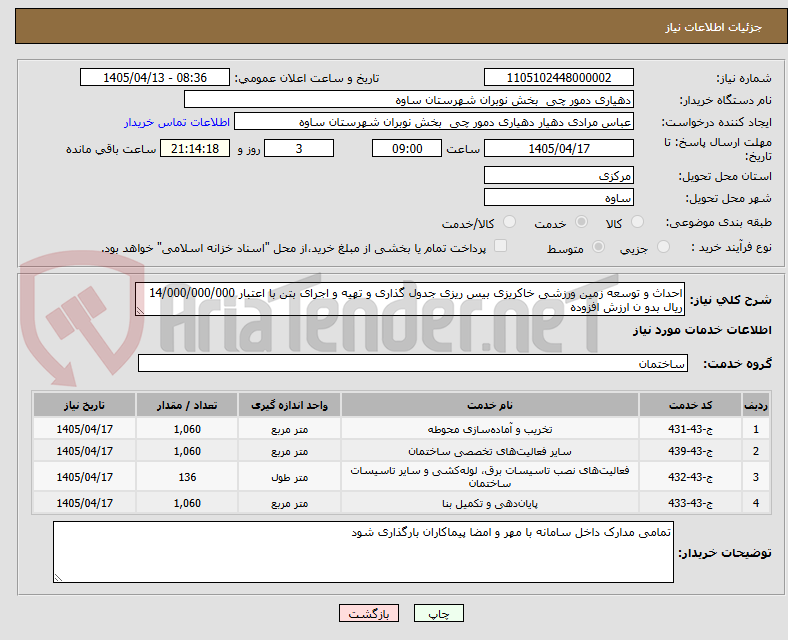This screenshot has width=788, height=640.
Task: Click the response deadline date field 1405/04/17
Action: [x=558, y=148]
